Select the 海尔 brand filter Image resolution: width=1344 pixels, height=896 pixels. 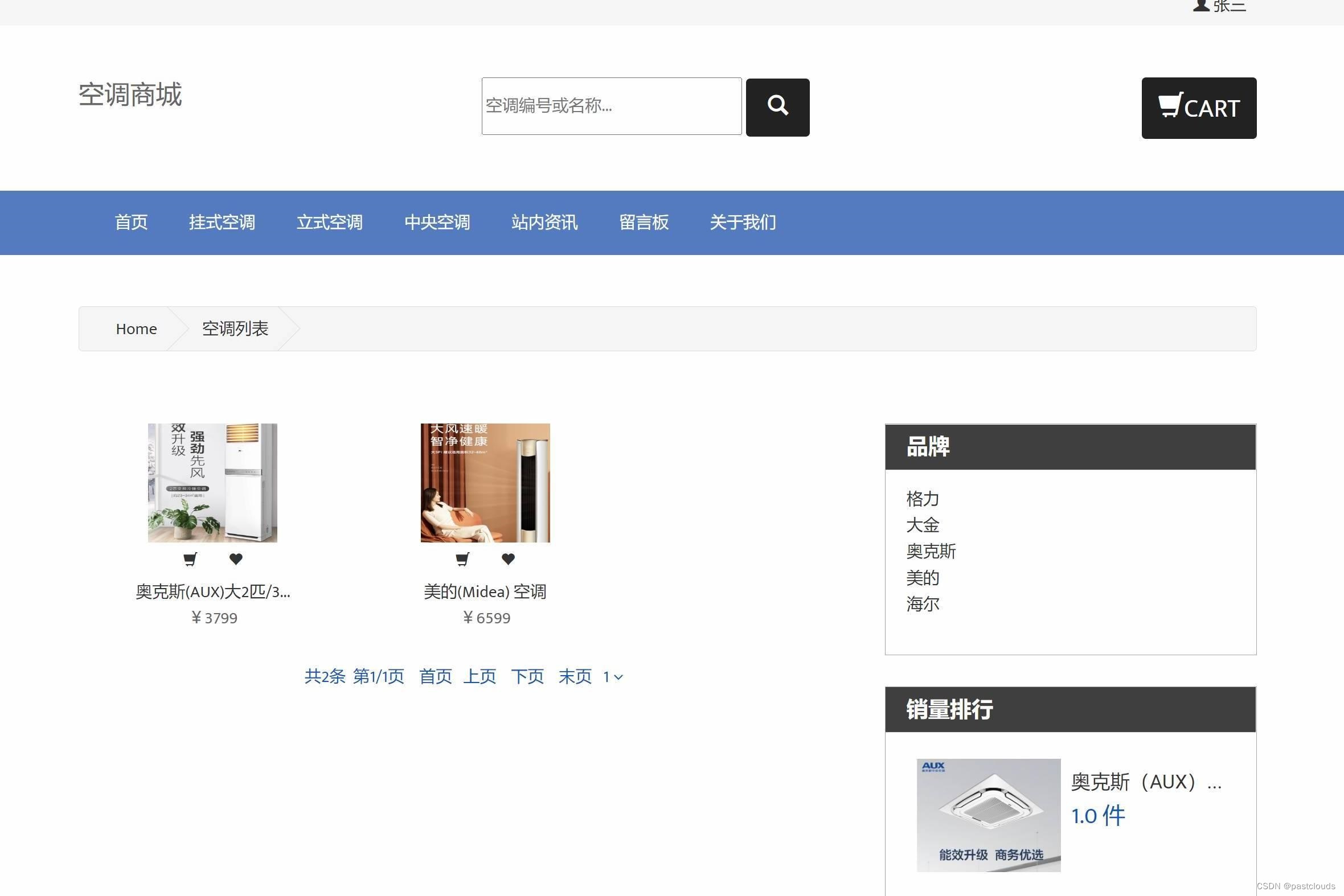point(923,604)
